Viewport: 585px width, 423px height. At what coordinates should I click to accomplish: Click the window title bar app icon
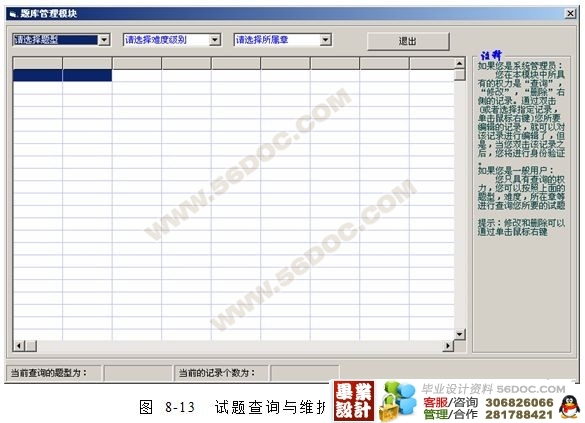(x=13, y=14)
